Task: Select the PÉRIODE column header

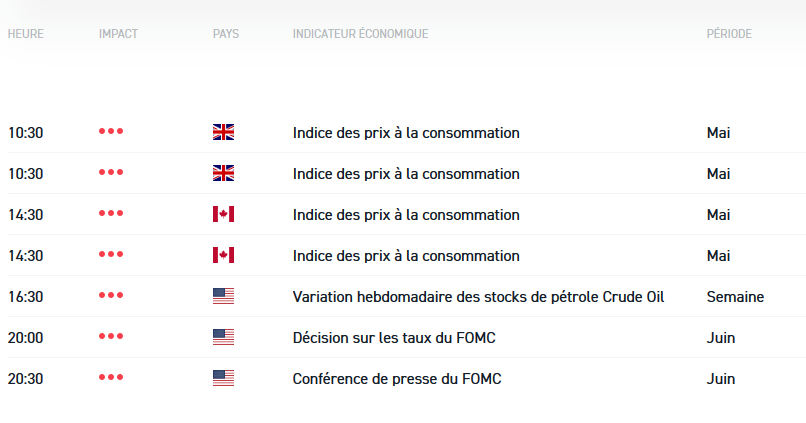Action: 729,34
